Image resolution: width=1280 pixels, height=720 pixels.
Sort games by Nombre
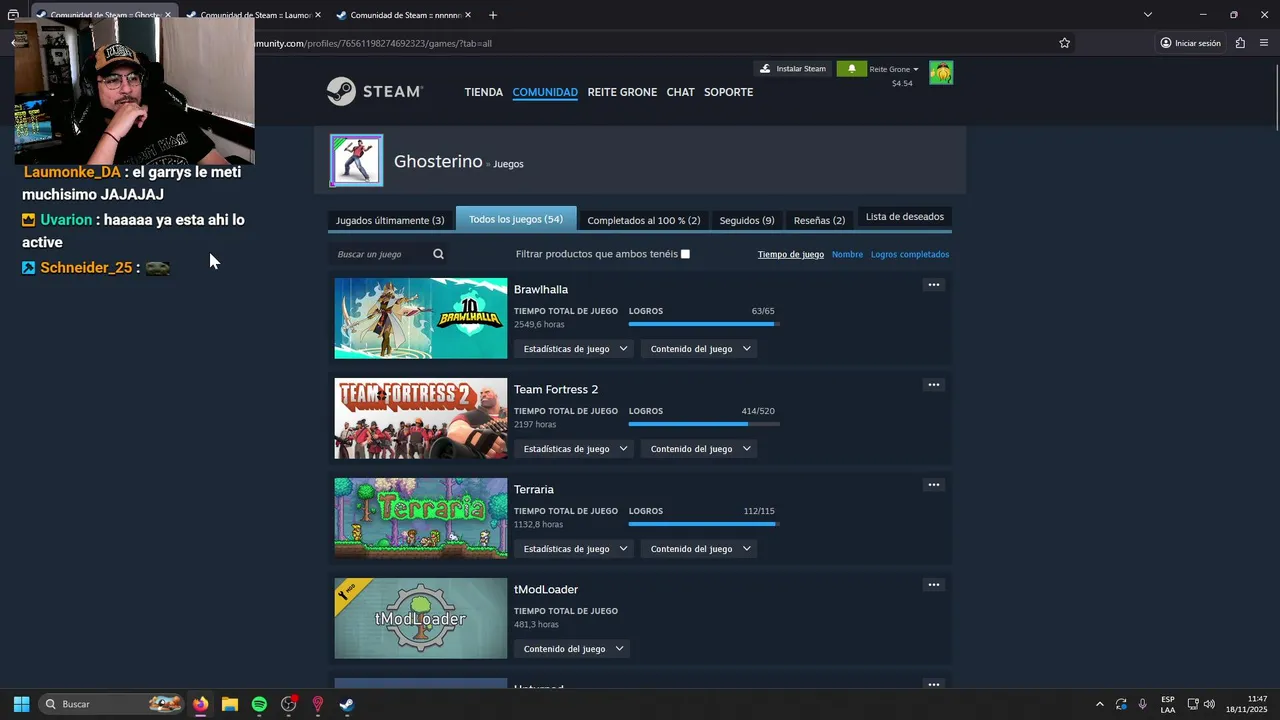tap(847, 254)
